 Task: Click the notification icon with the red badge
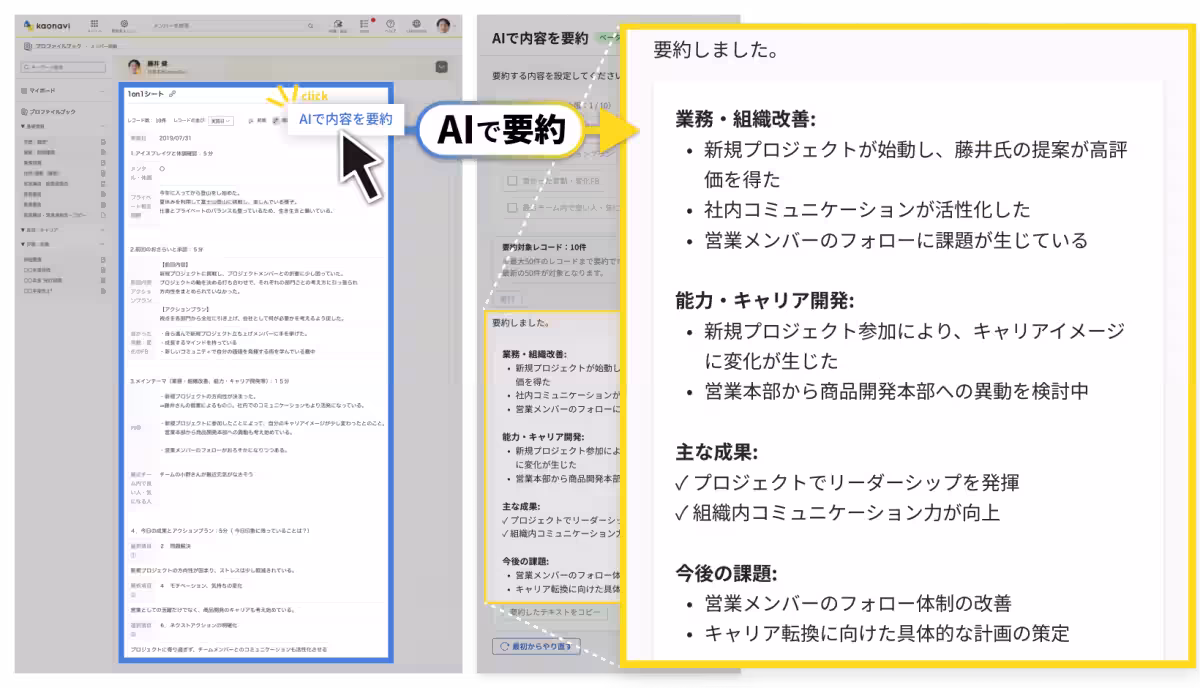click(x=364, y=24)
